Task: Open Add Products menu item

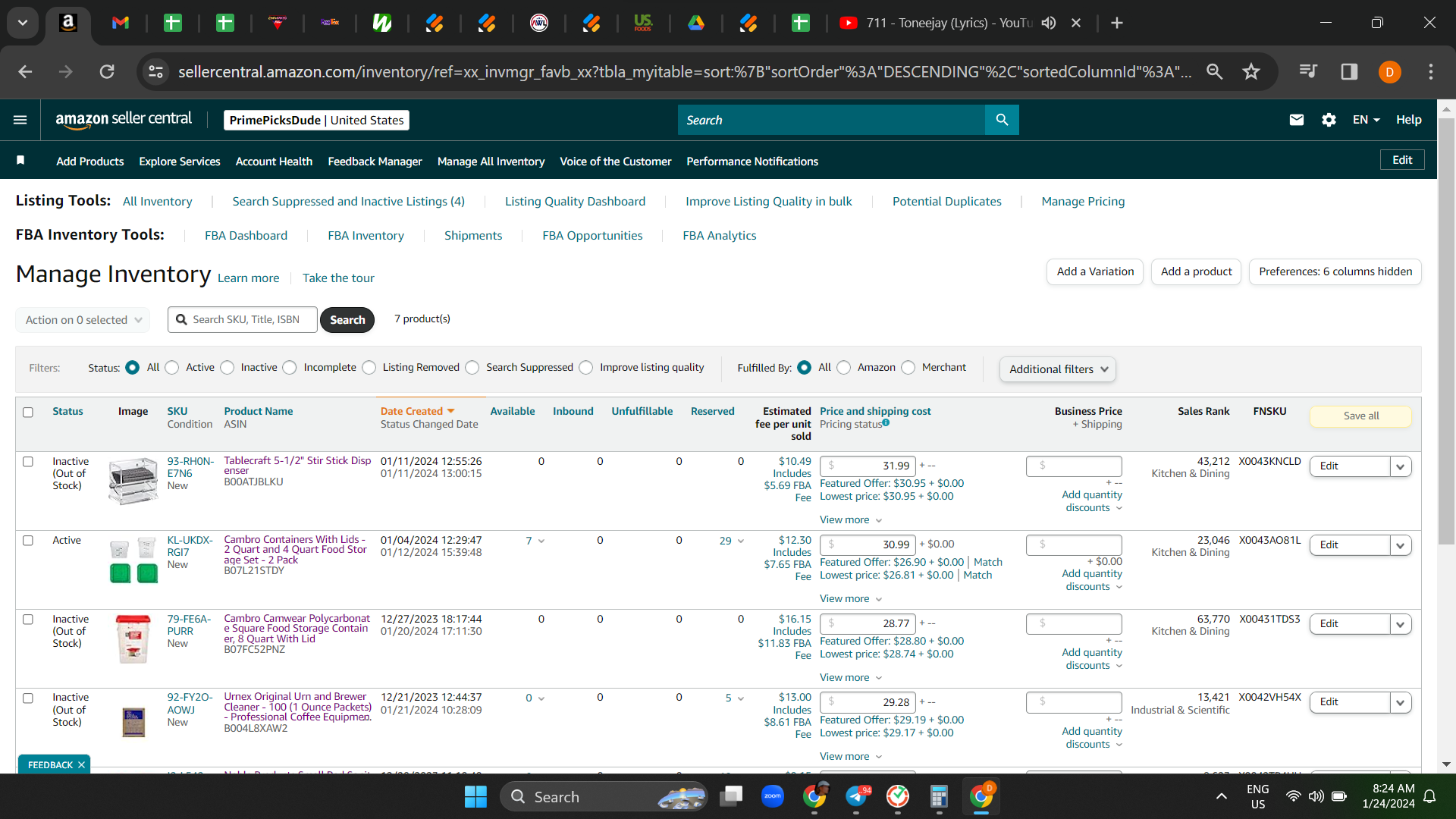Action: (89, 162)
